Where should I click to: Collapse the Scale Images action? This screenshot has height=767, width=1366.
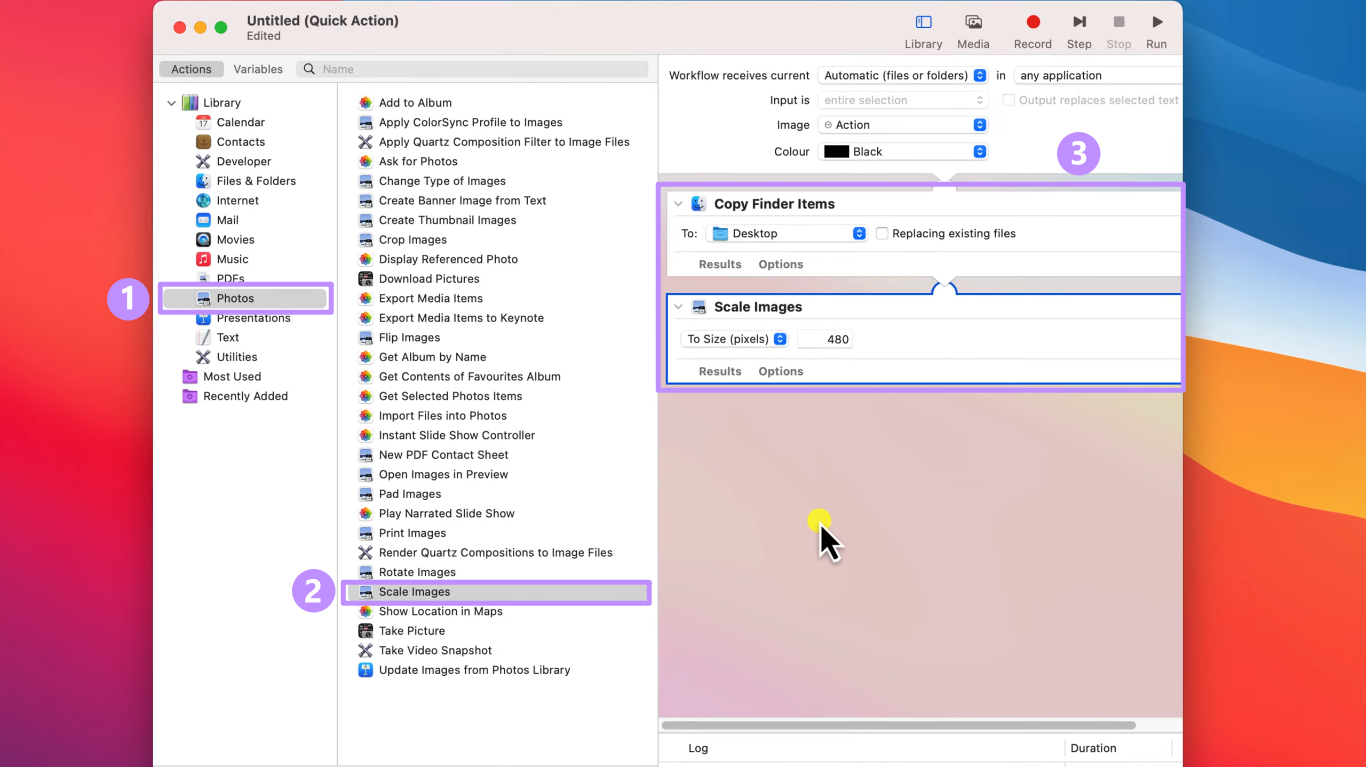click(679, 307)
